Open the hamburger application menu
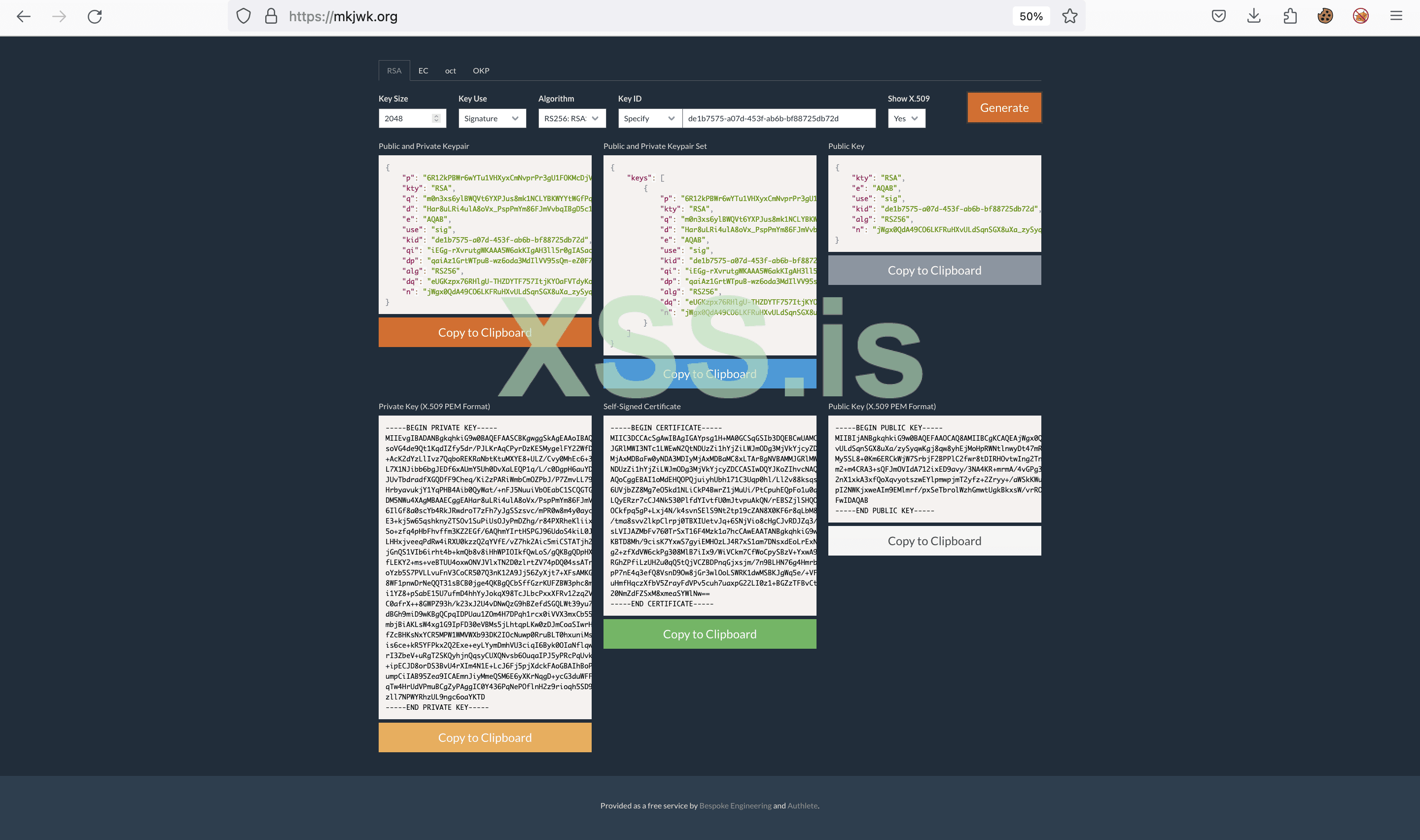 pos(1396,16)
